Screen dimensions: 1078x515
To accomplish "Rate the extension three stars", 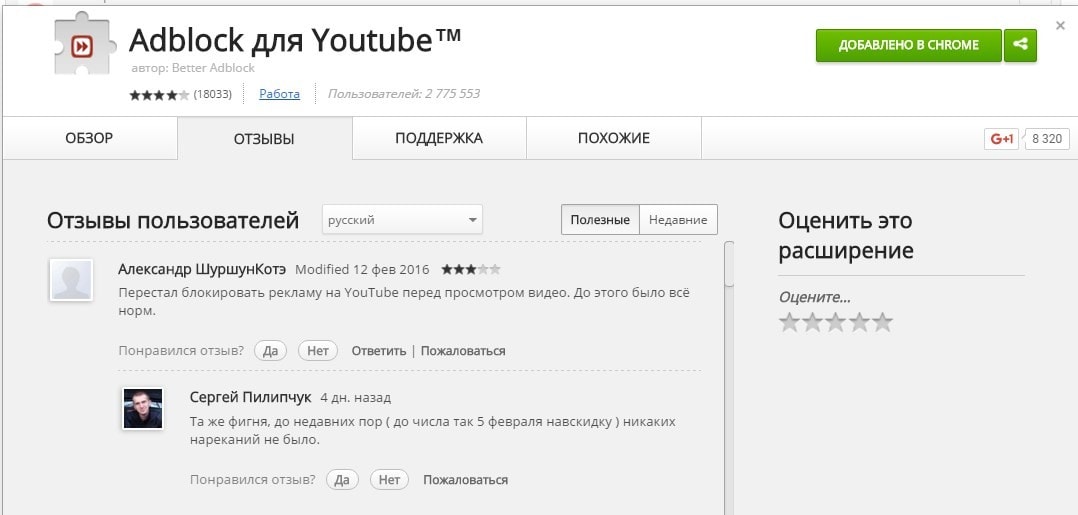I will pyautogui.click(x=835, y=322).
